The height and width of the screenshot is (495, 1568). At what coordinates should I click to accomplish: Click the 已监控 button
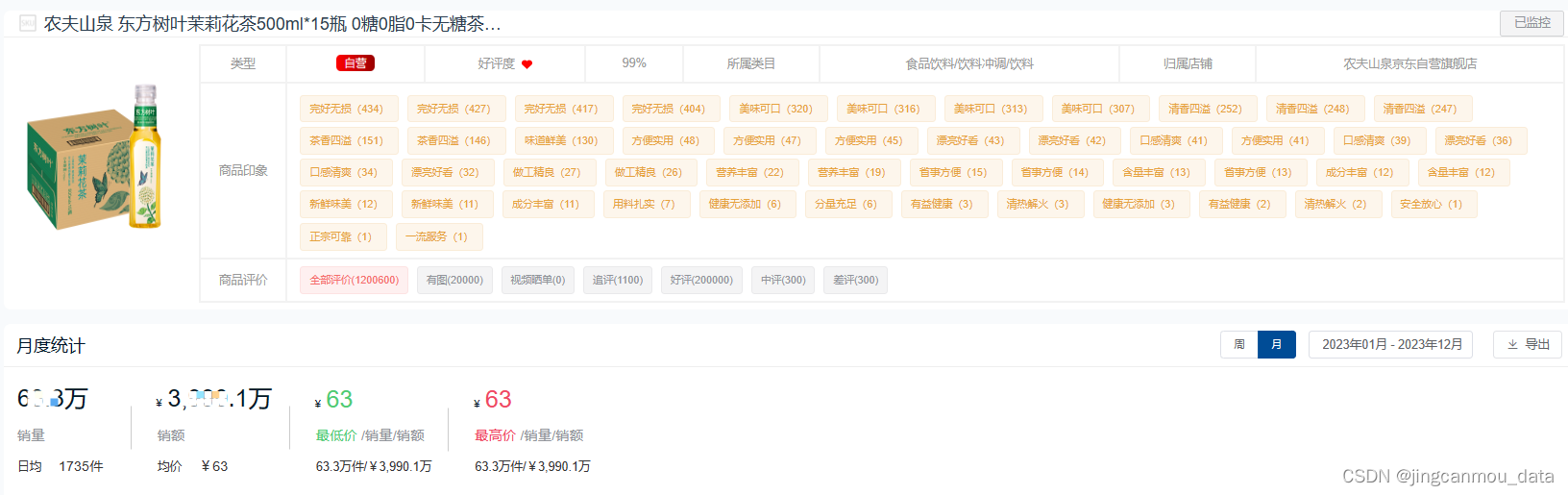click(1531, 23)
